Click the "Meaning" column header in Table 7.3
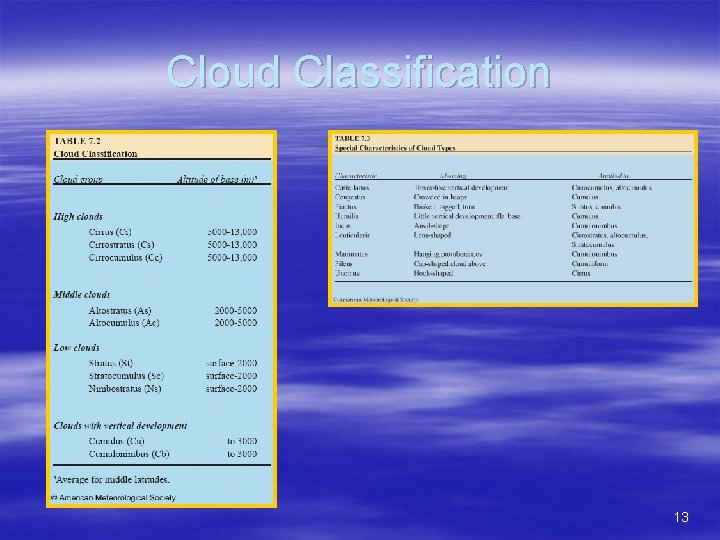Viewport: 720px width, 540px height. [453, 175]
